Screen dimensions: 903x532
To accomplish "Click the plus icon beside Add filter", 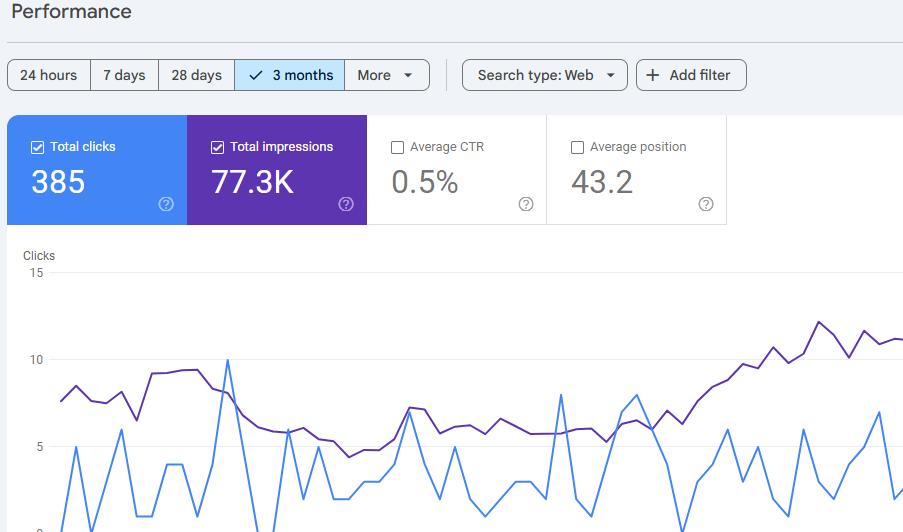I will coord(653,75).
